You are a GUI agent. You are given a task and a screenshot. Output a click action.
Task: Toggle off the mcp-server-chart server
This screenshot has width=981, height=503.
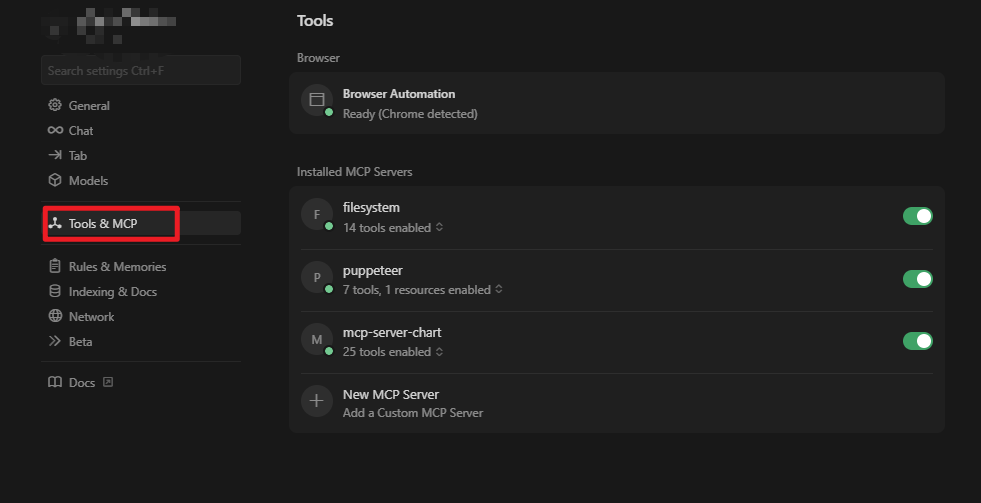[917, 341]
